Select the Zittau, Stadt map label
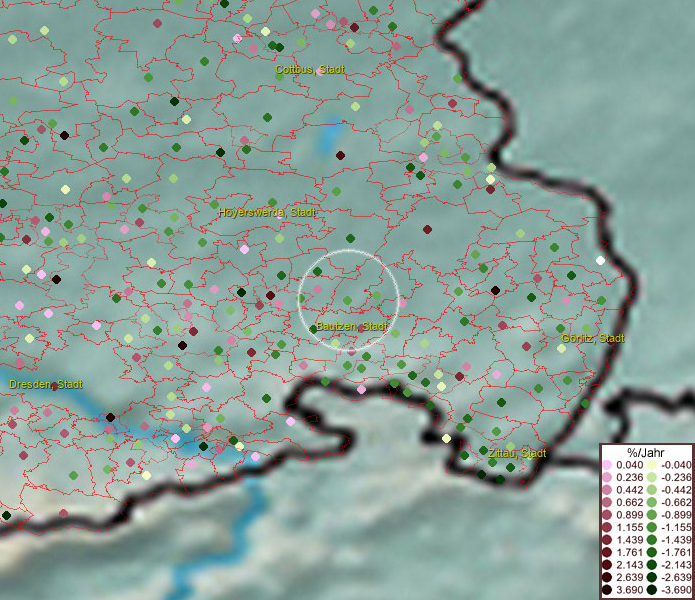This screenshot has width=695, height=600. pos(517,453)
